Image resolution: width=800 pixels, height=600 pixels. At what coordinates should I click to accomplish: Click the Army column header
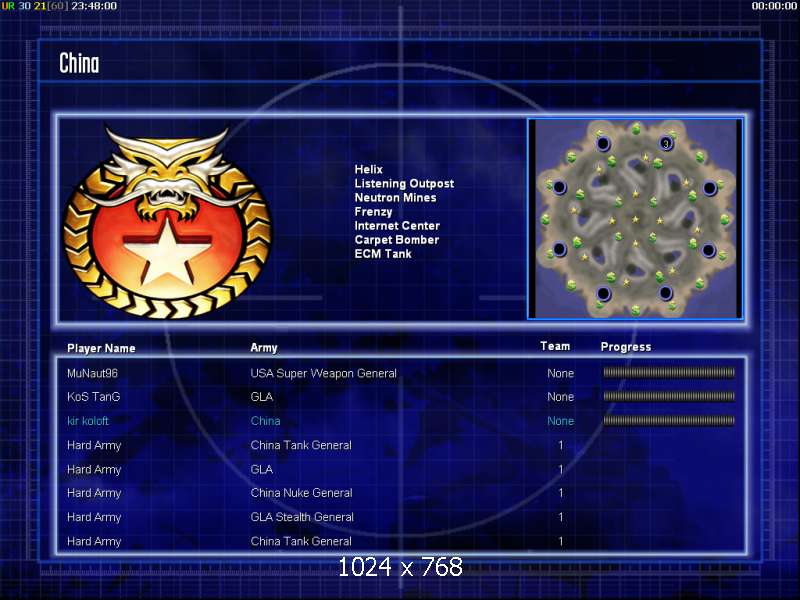pos(264,348)
